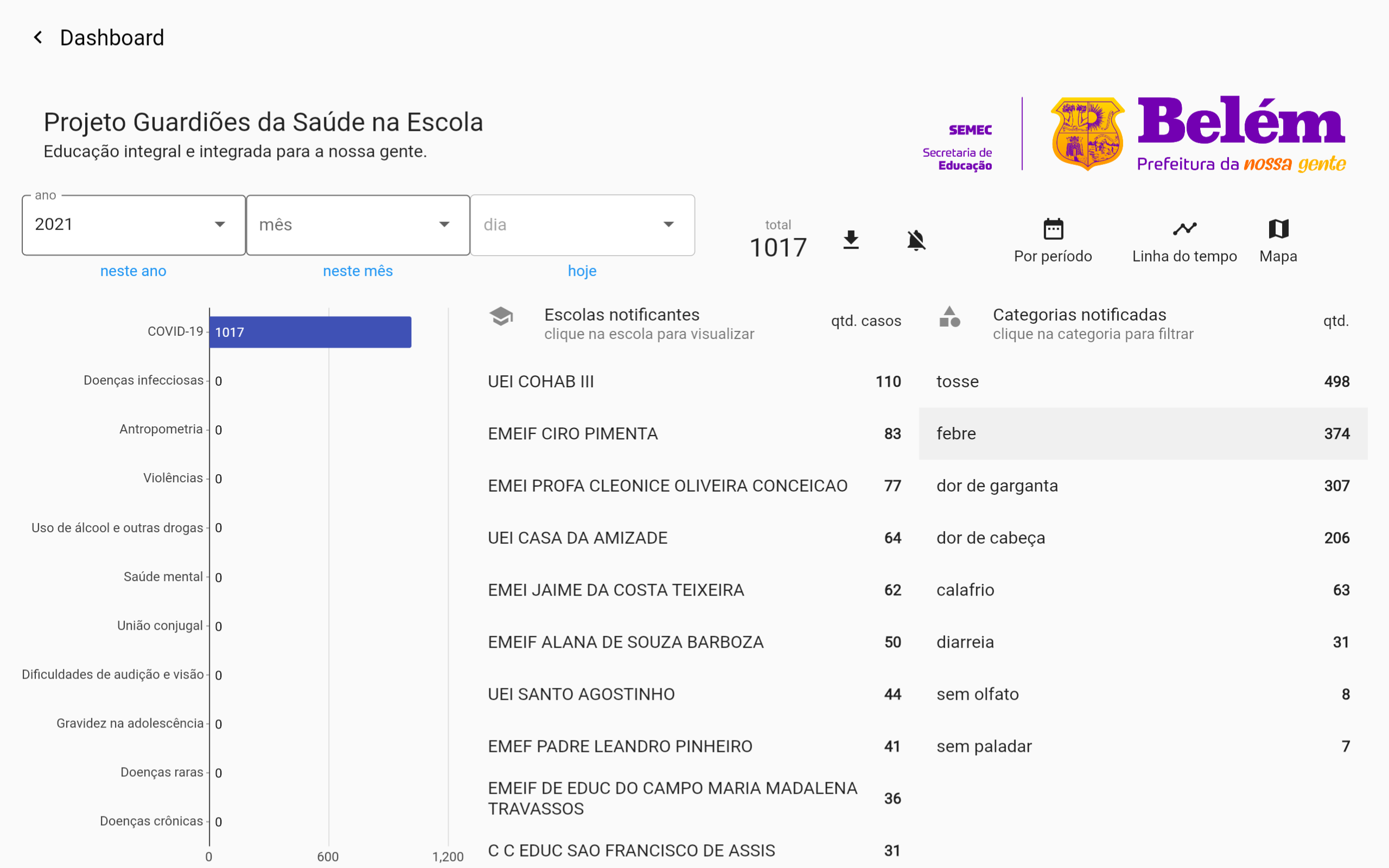Filter by the tosse category
This screenshot has height=868, width=1389.
coord(1143,382)
